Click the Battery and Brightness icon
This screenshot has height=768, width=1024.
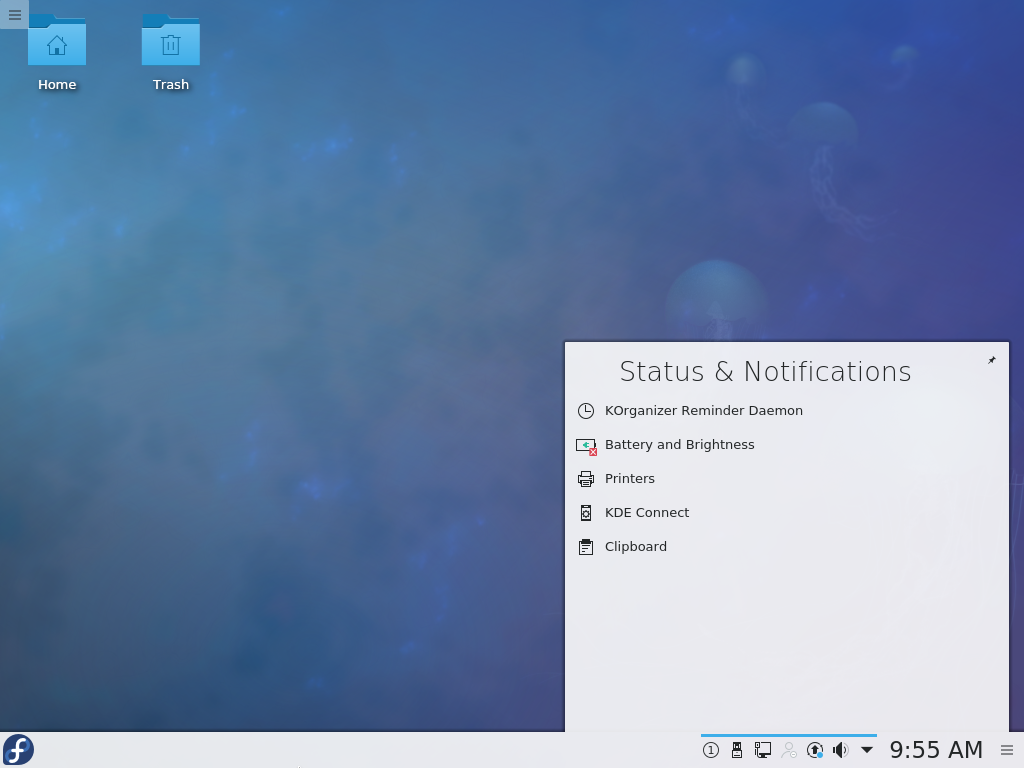click(x=586, y=446)
